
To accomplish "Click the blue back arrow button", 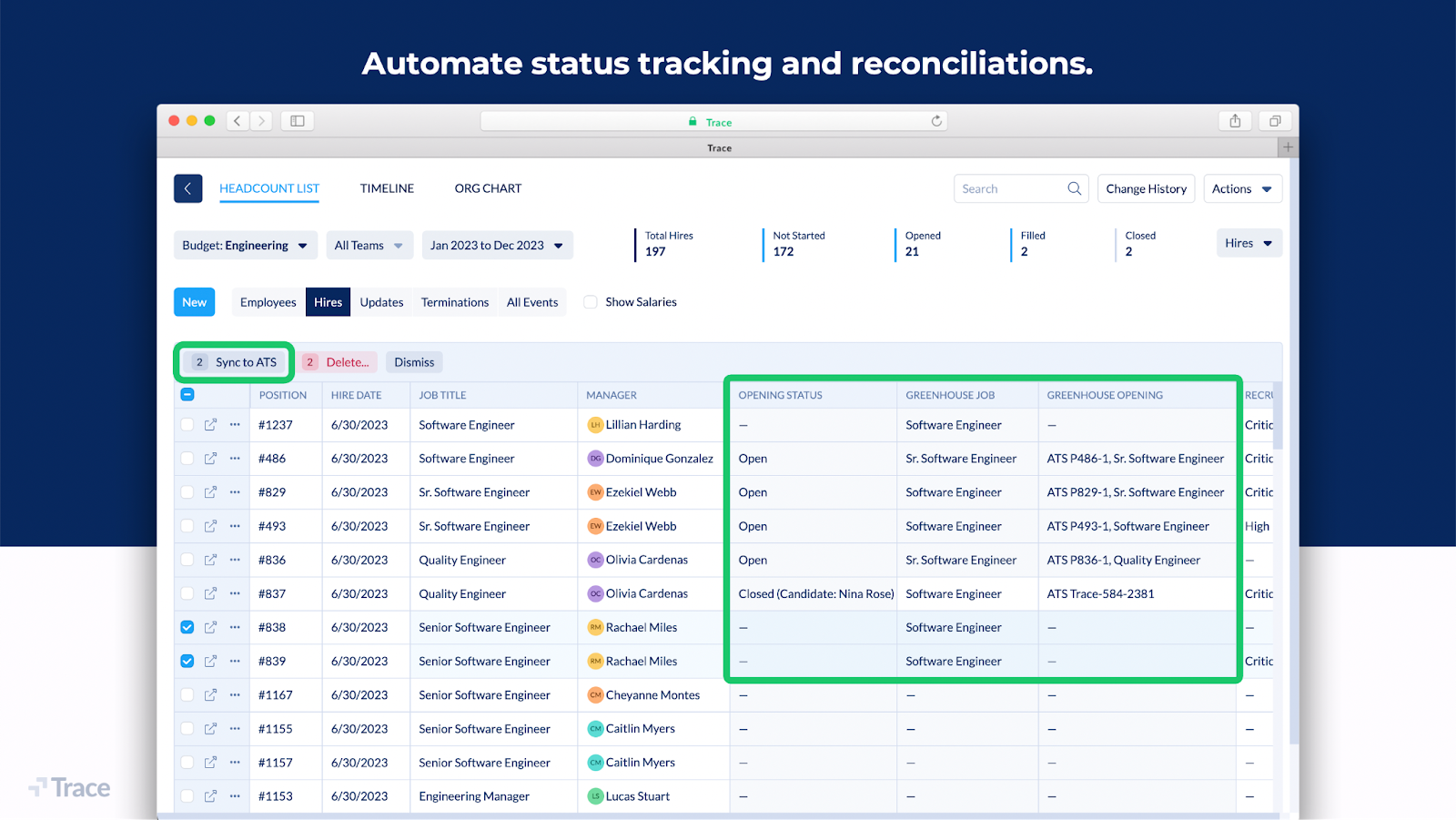I will [x=187, y=188].
